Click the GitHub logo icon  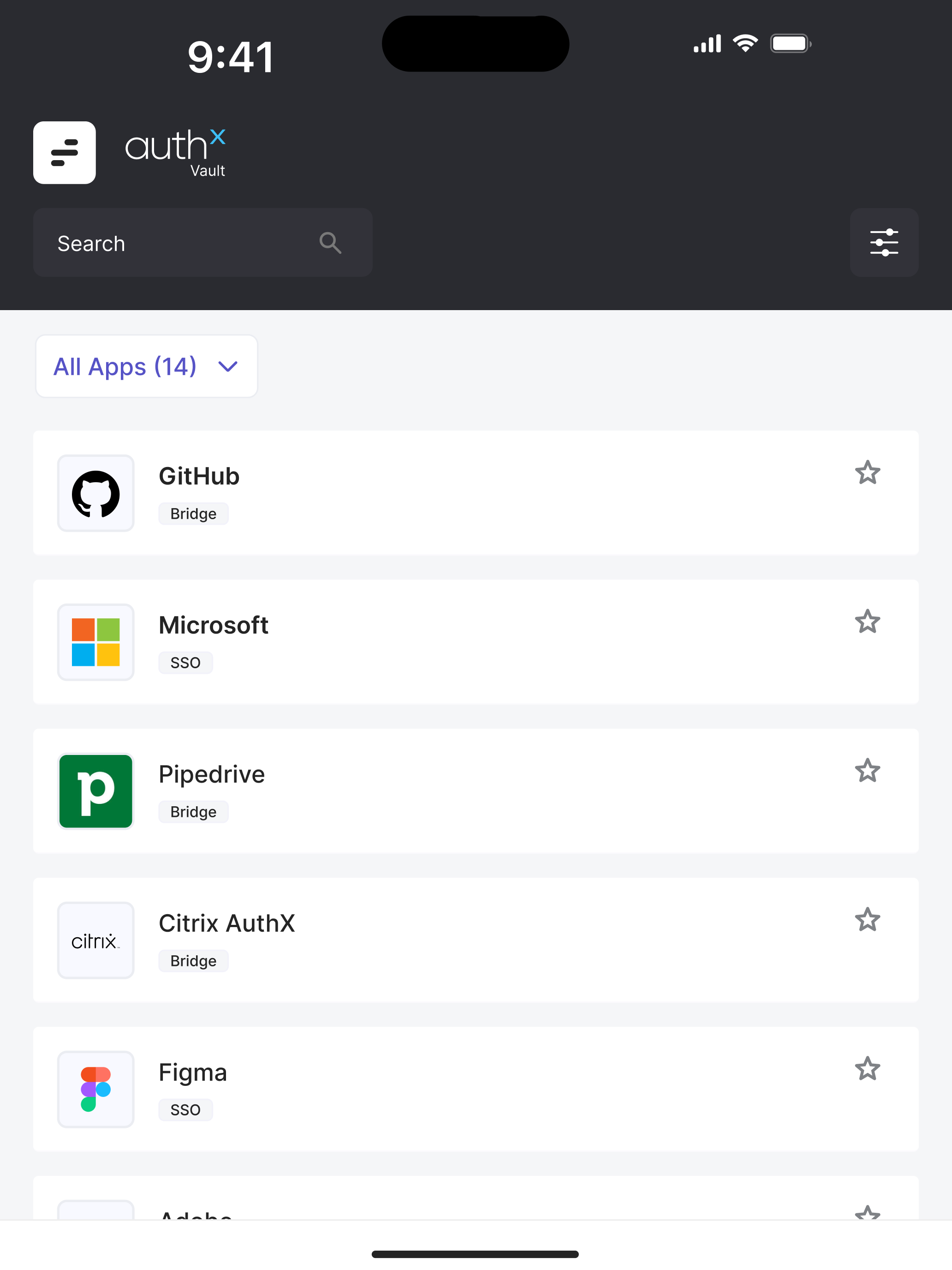pos(96,494)
